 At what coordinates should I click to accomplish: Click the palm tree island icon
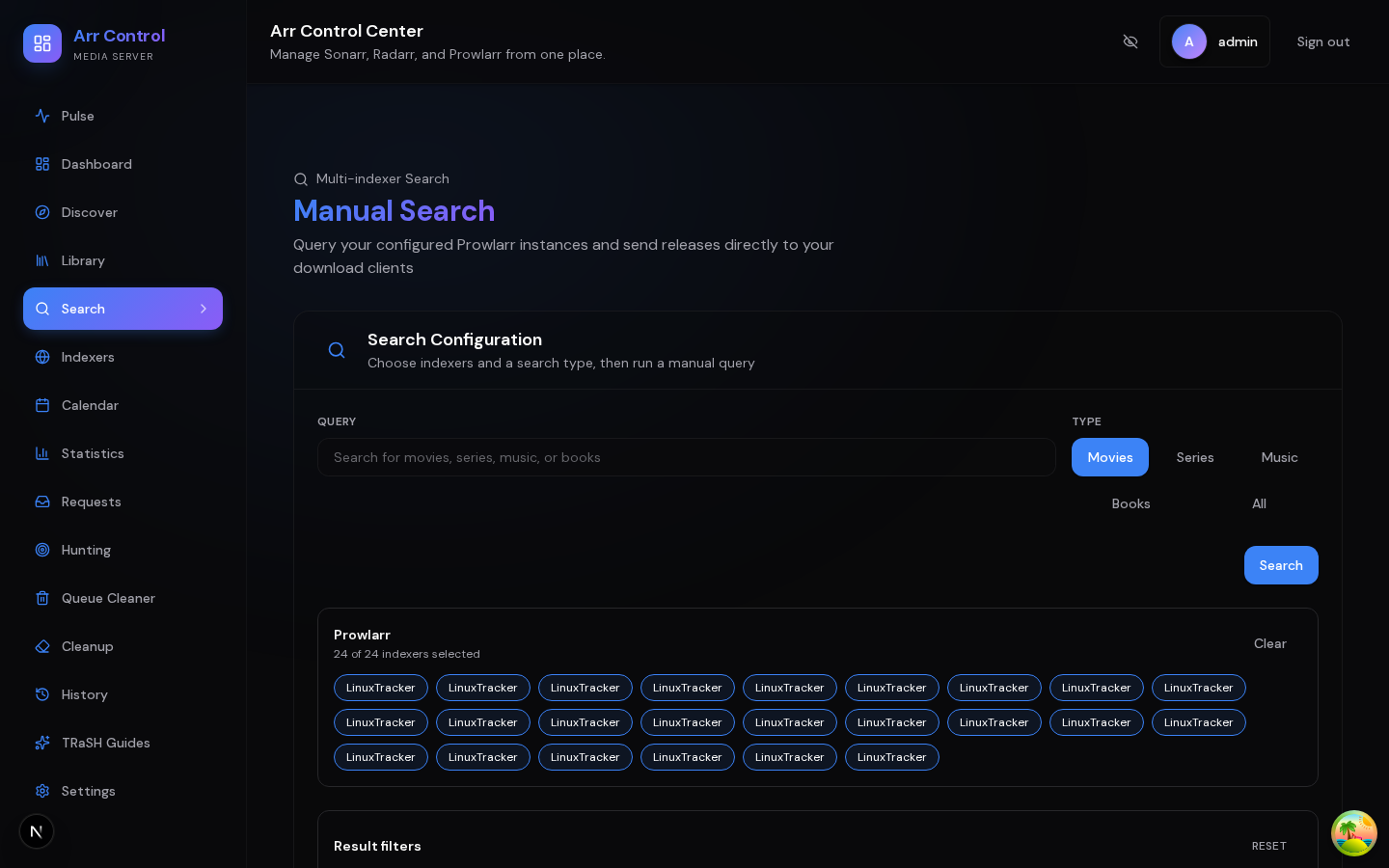pos(1354,833)
